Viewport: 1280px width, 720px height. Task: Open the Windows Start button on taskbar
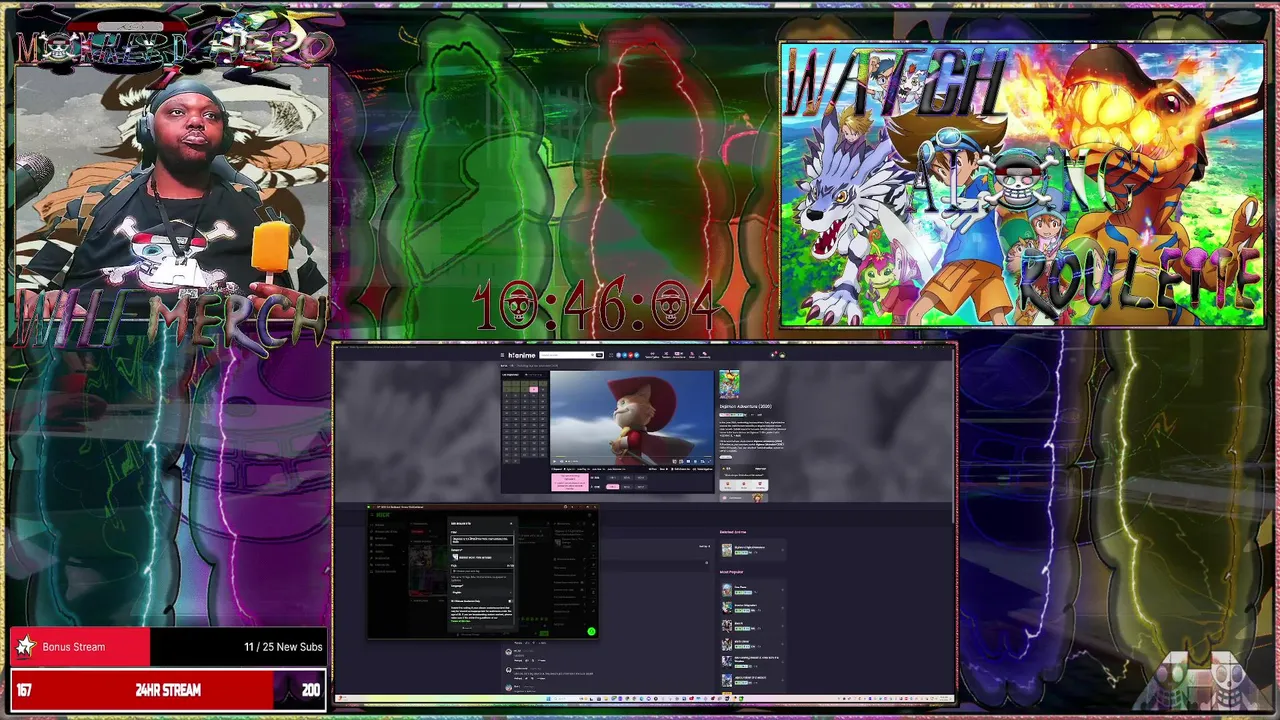(x=548, y=698)
